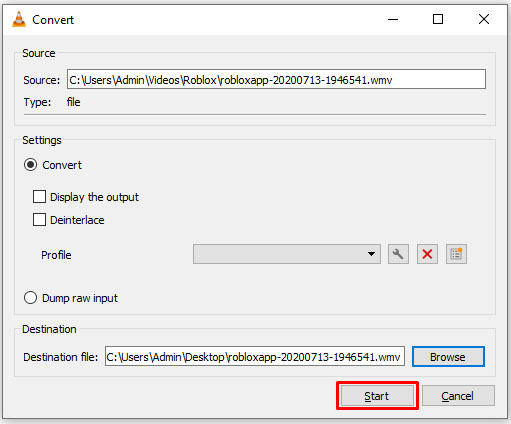Screen dimensions: 511x424
Task: Enable Display the output checkbox
Action: 39,197
